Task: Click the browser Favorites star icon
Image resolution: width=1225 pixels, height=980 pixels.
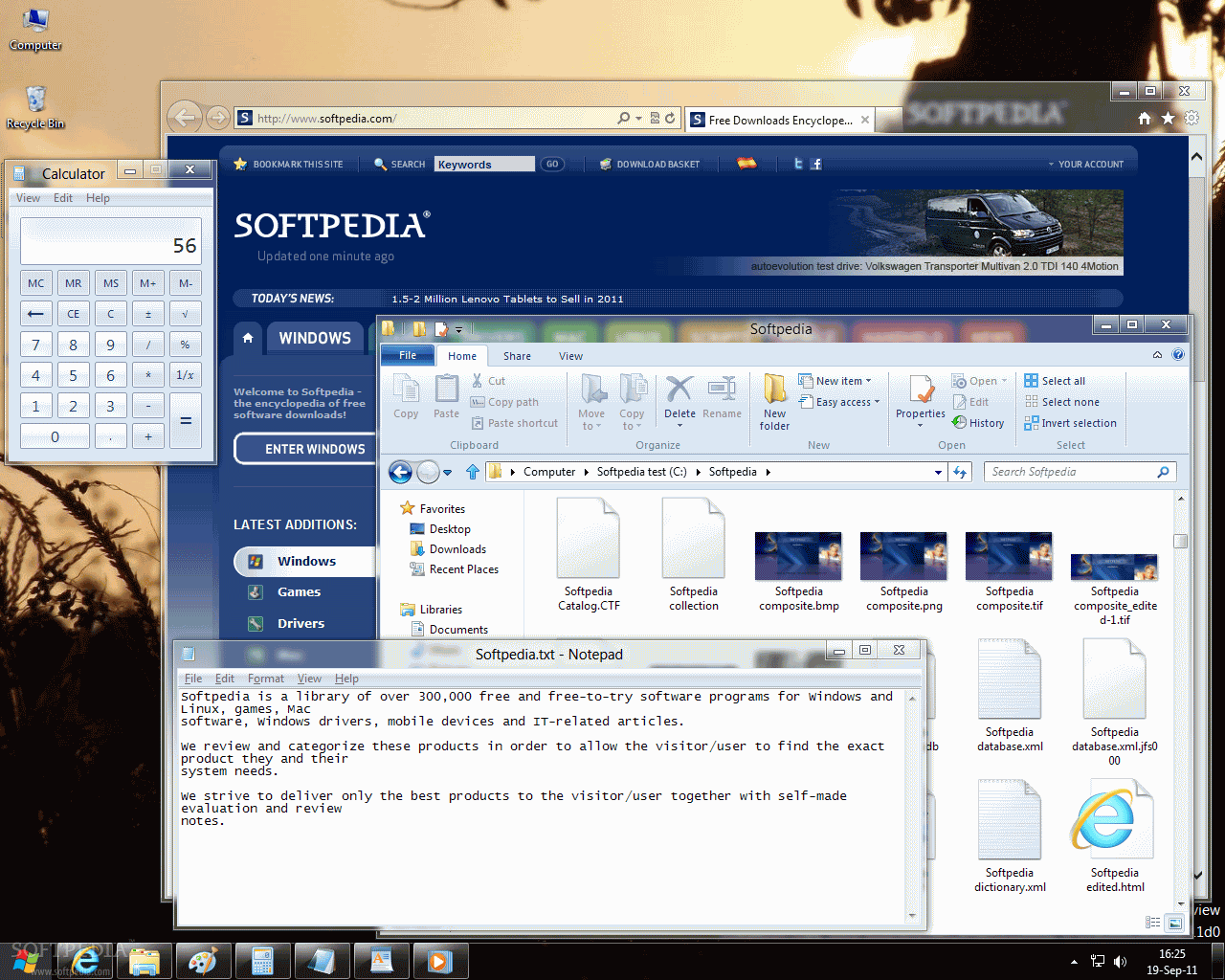Action: click(x=1168, y=119)
